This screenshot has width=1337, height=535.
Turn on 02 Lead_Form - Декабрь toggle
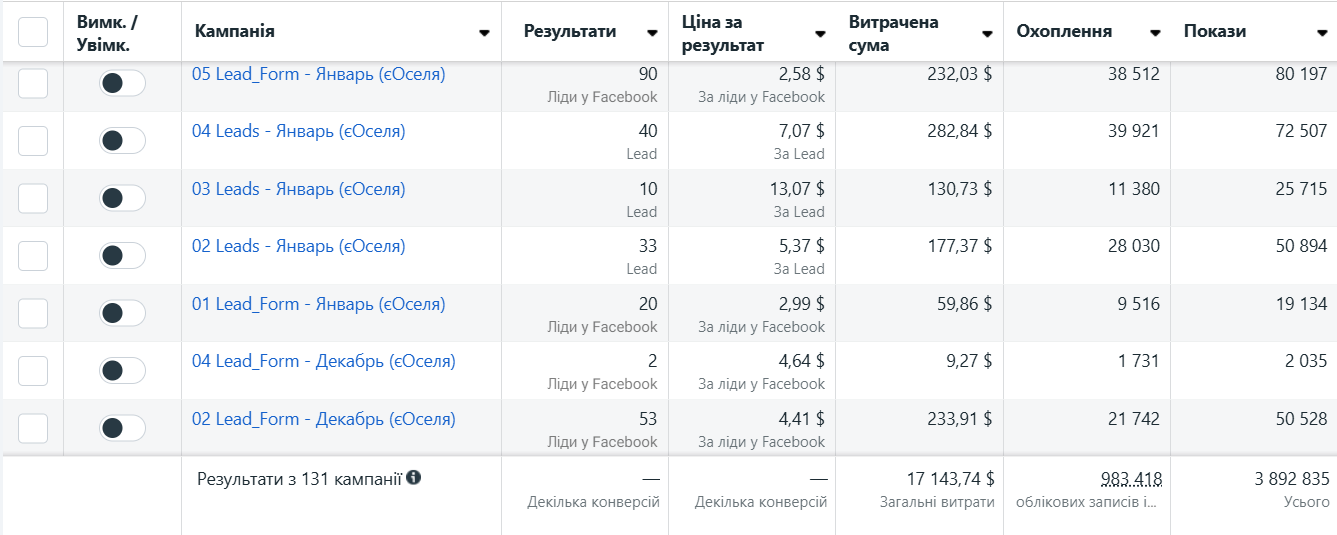(x=122, y=428)
